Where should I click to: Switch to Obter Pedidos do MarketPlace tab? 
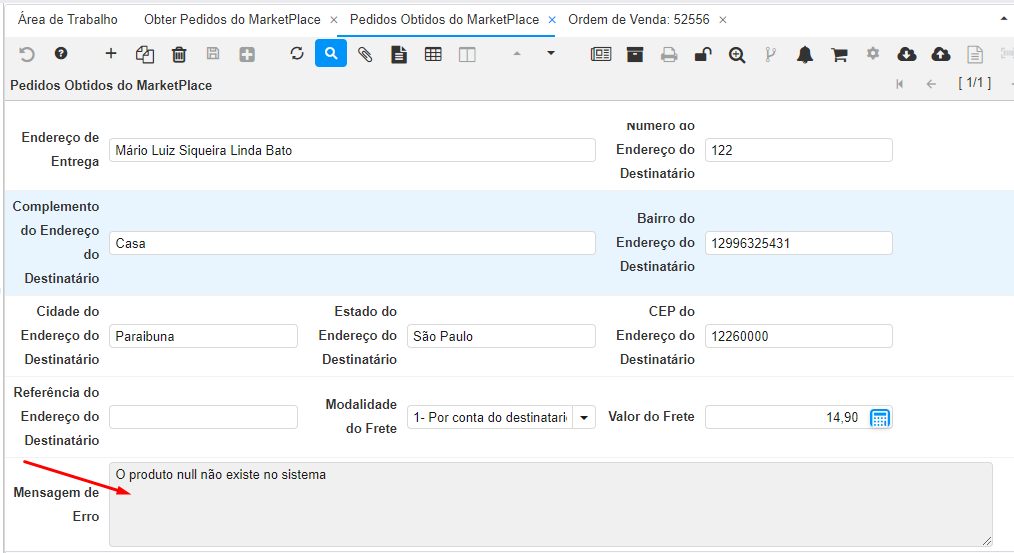(x=234, y=19)
